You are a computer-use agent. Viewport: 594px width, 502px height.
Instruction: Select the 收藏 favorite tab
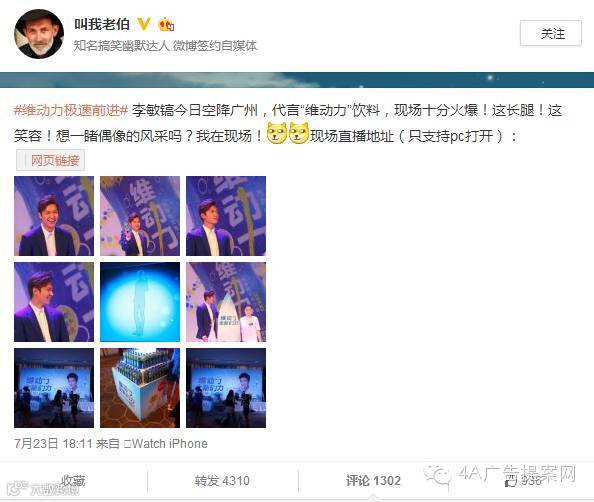click(x=73, y=480)
